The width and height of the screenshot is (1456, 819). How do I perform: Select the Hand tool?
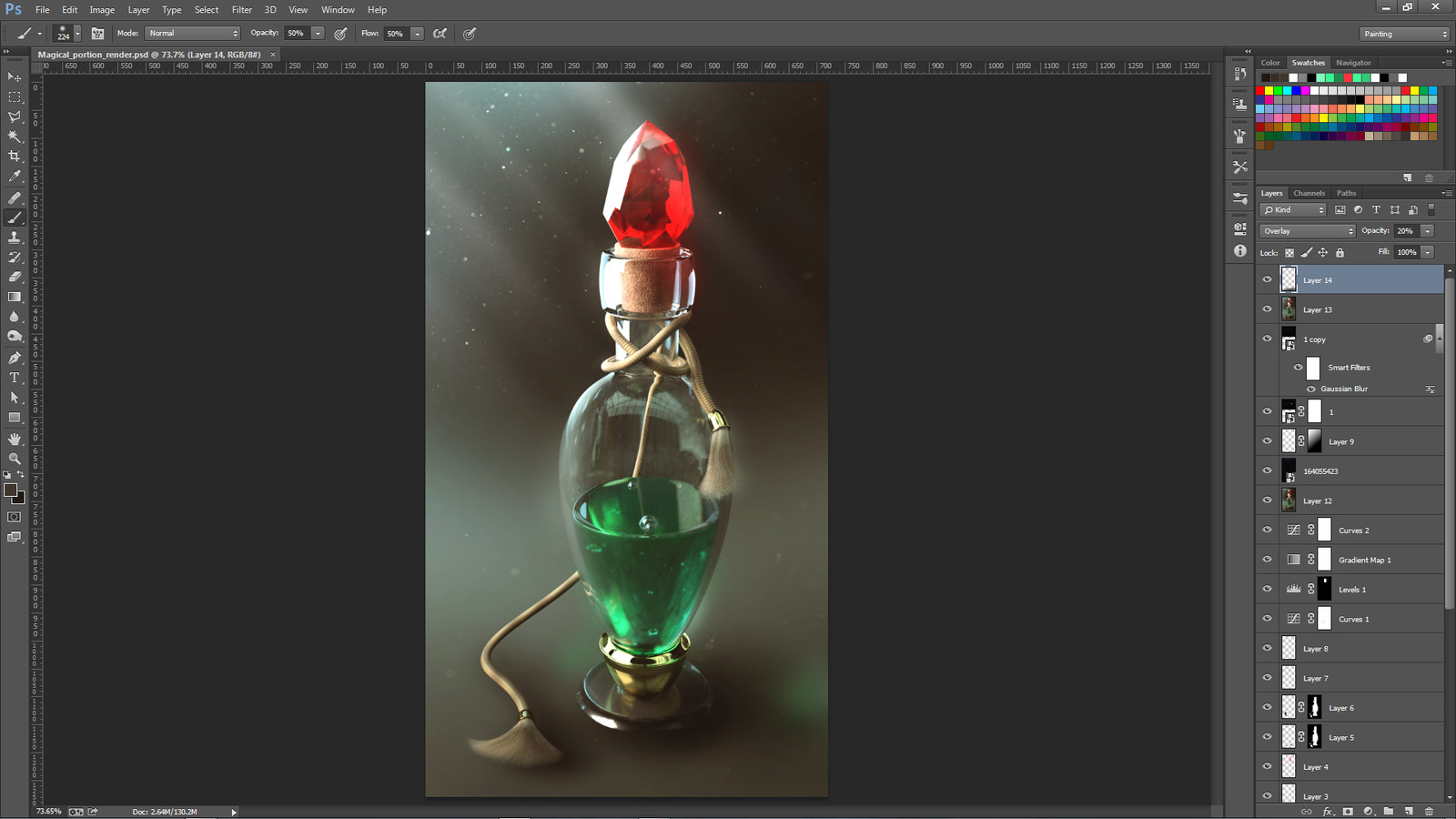pyautogui.click(x=15, y=439)
